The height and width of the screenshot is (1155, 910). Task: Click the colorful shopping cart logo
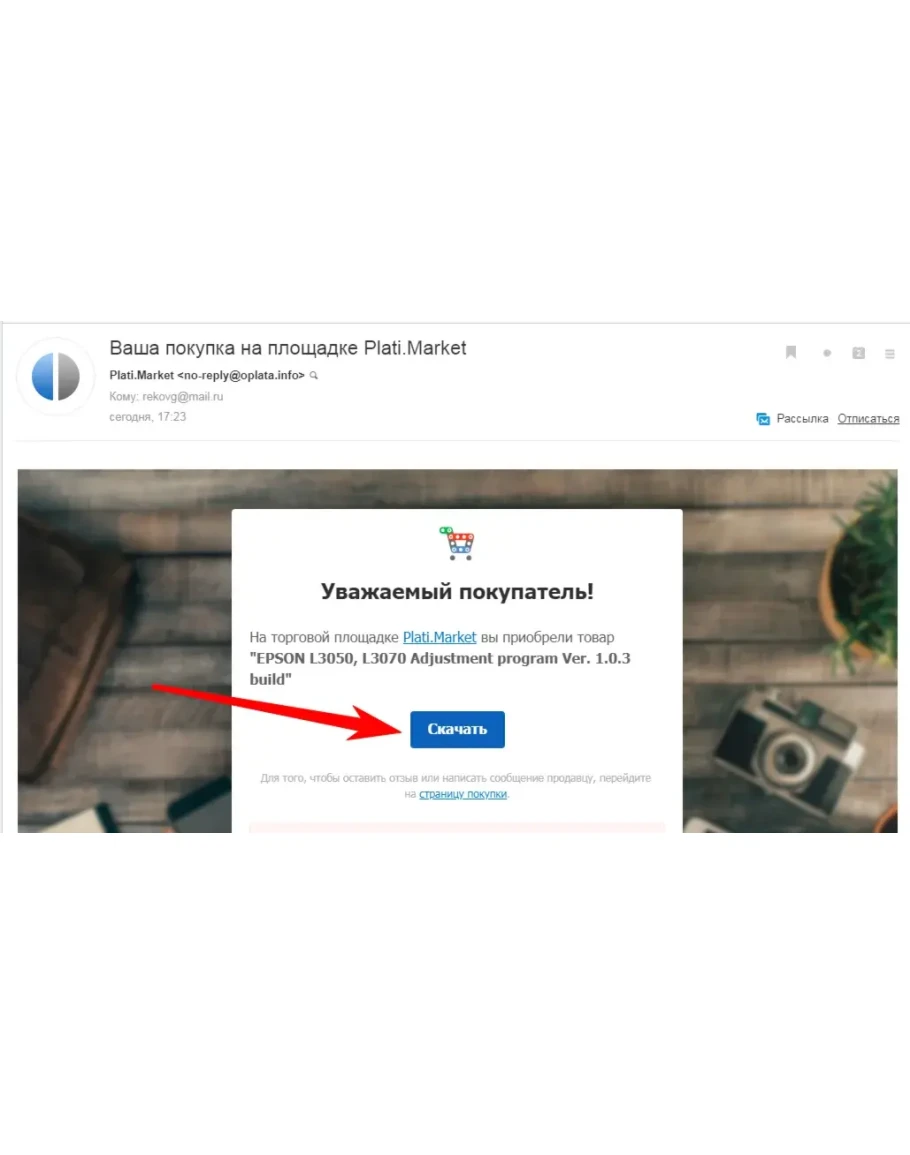[x=458, y=543]
